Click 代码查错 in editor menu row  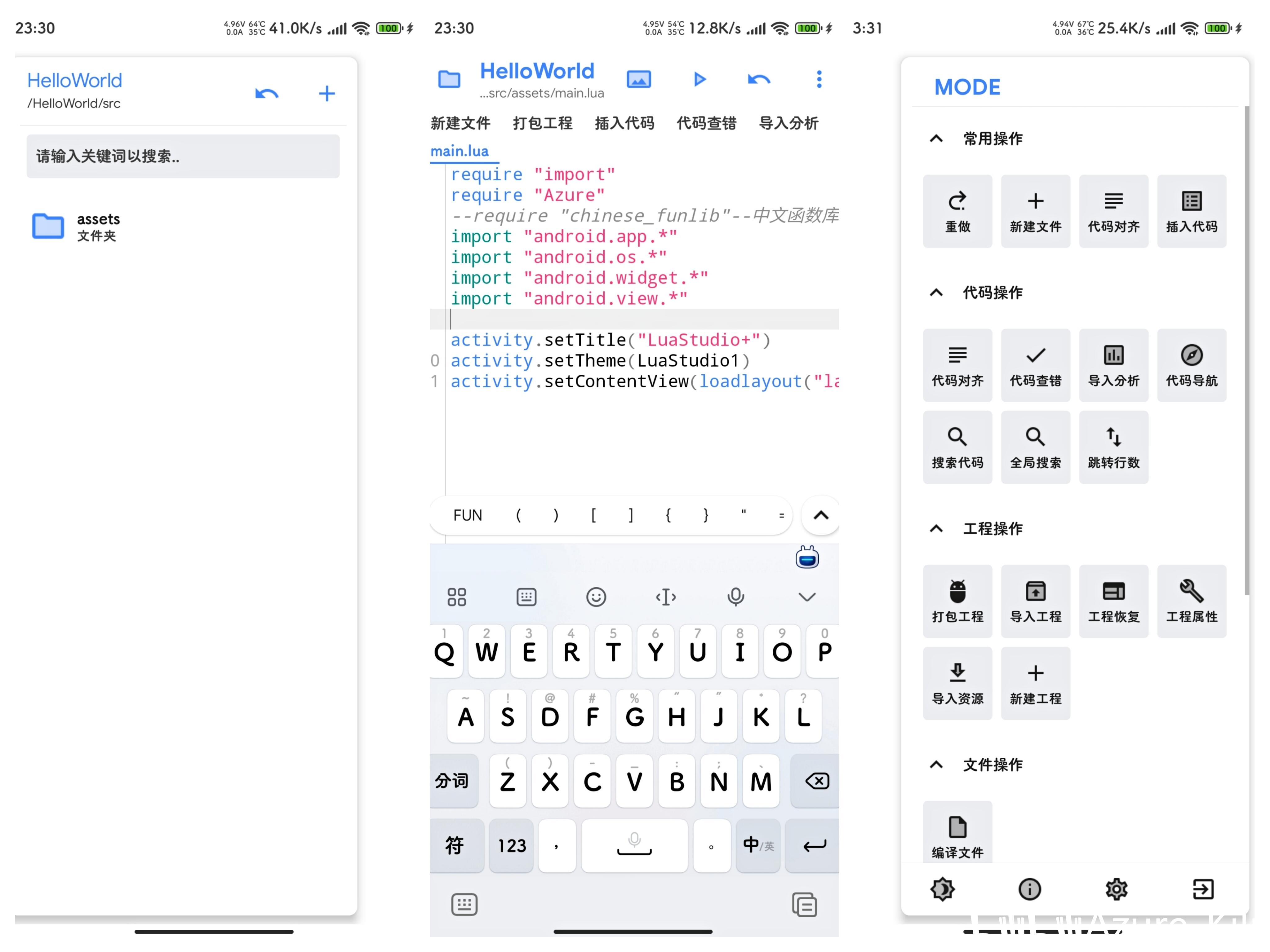[706, 123]
